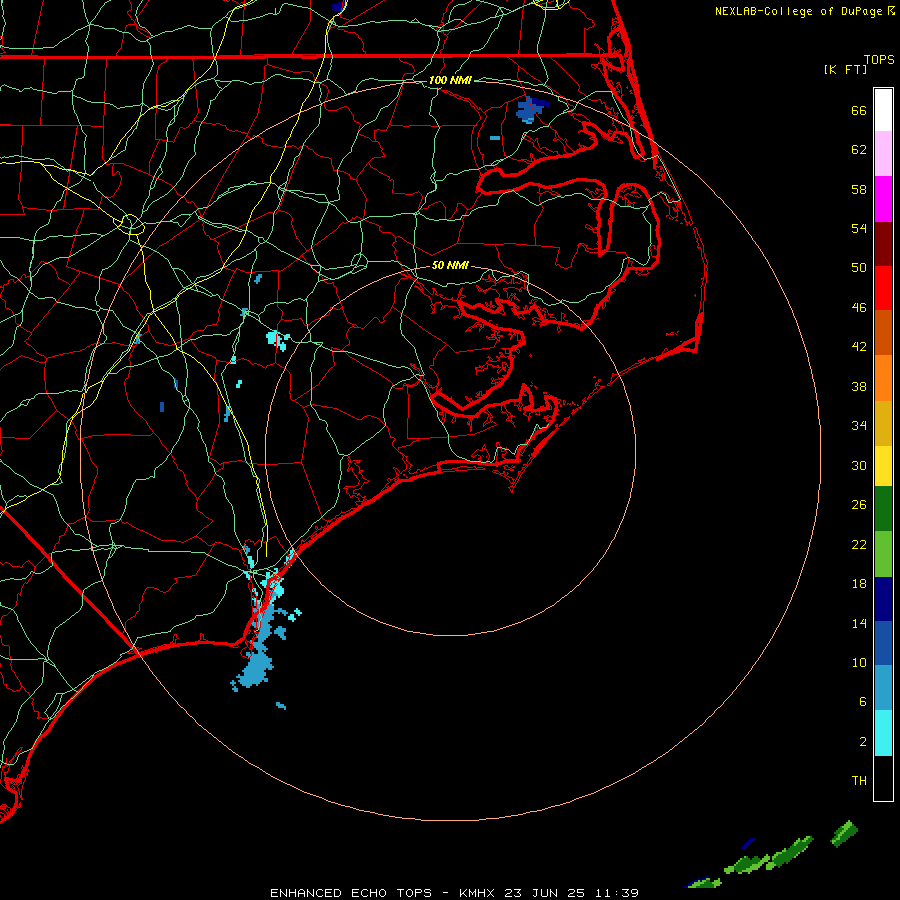Screen dimensions: 900x900
Task: Click the yellow 30 K FT legend swatch
Action: tap(883, 466)
